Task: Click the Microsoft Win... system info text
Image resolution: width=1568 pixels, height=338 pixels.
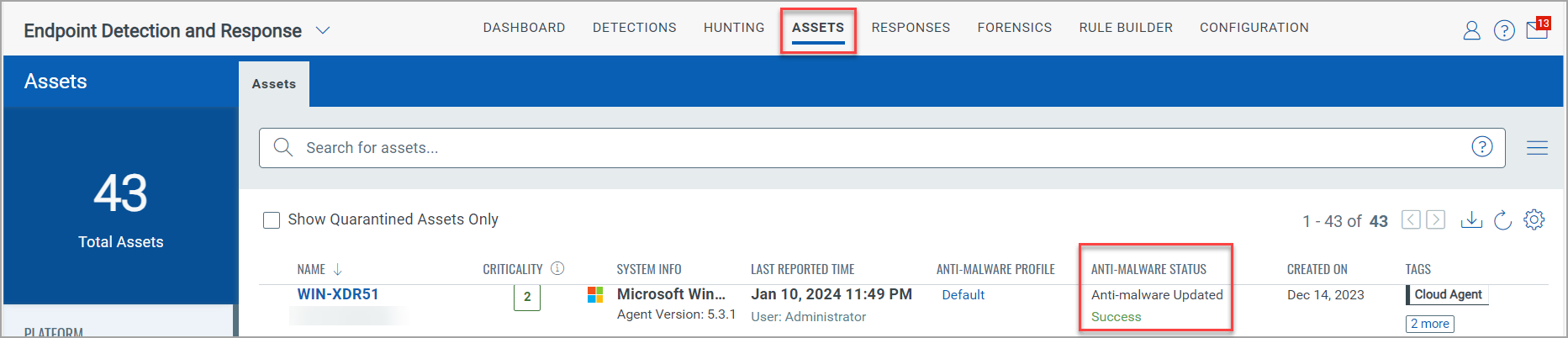Action: point(671,294)
